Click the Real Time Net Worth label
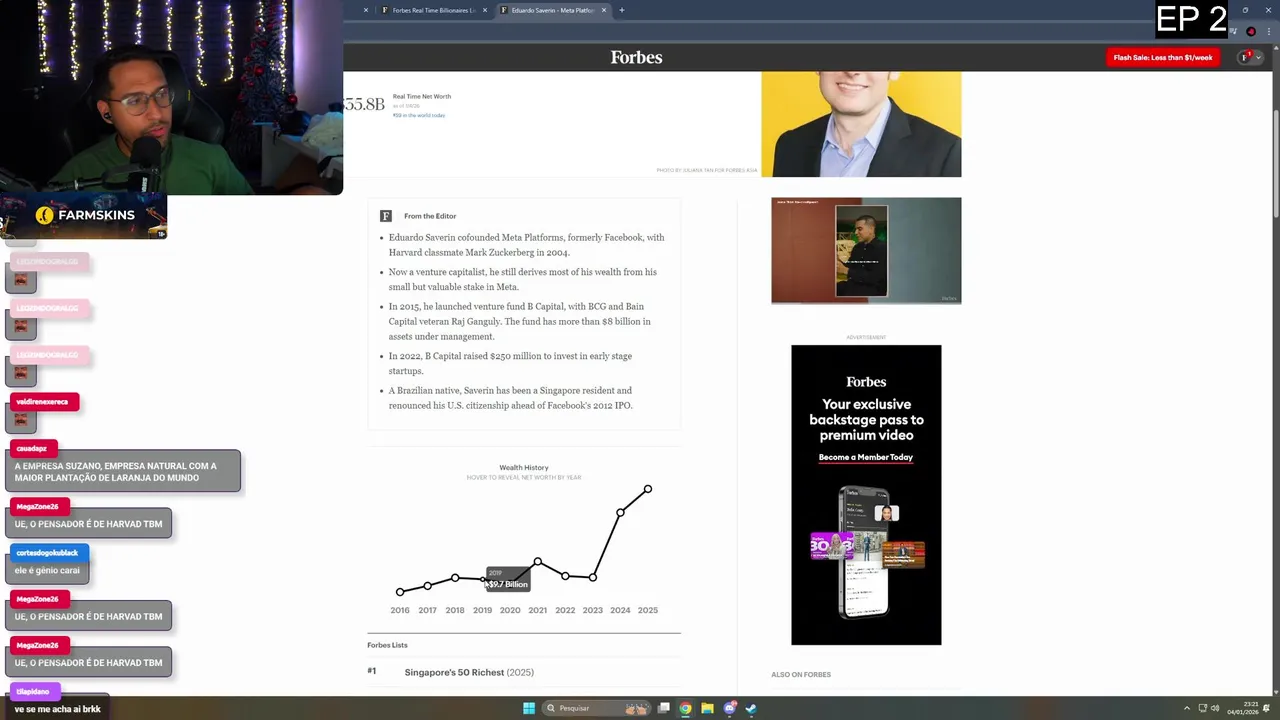Viewport: 1280px width, 720px height. click(422, 96)
